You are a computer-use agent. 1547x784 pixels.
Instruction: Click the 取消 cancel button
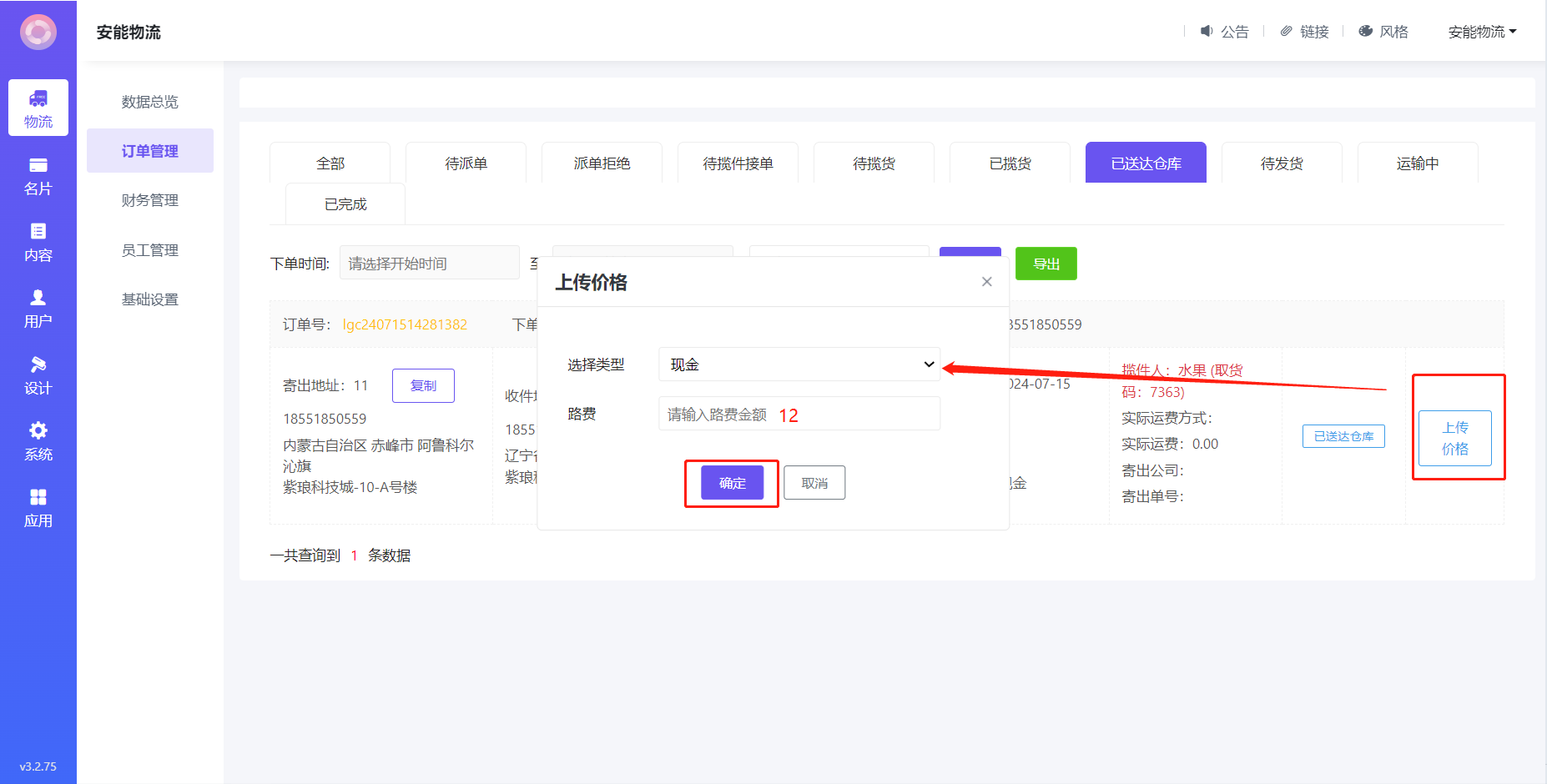click(814, 483)
